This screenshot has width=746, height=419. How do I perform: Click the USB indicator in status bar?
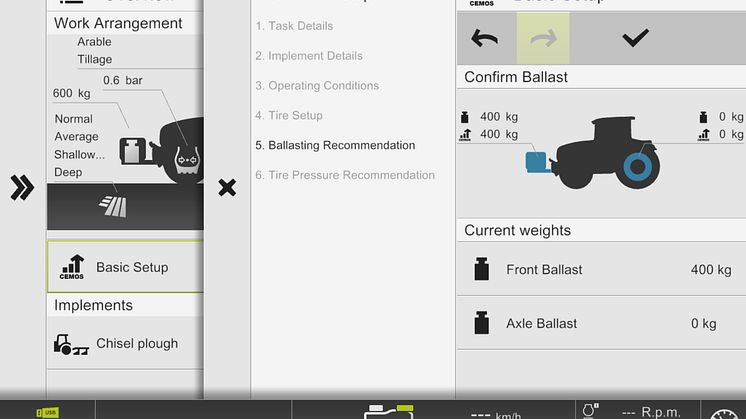48,412
